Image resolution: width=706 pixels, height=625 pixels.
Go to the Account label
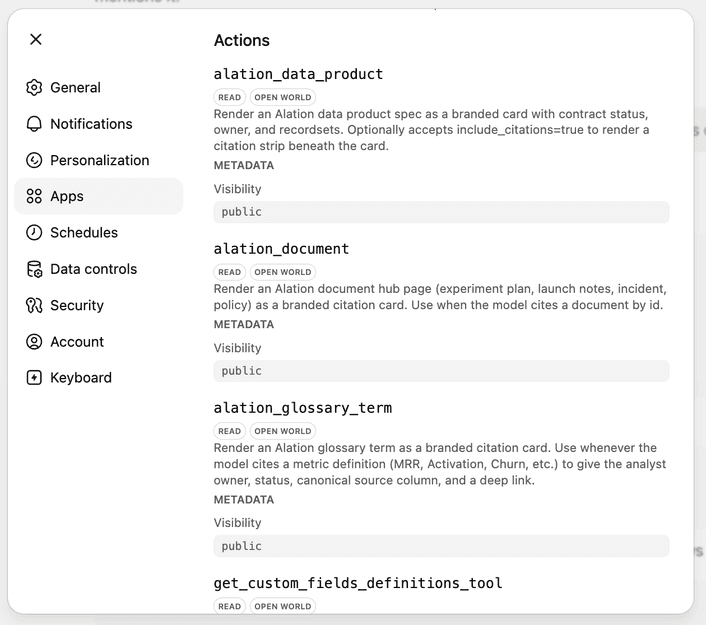pyautogui.click(x=77, y=342)
